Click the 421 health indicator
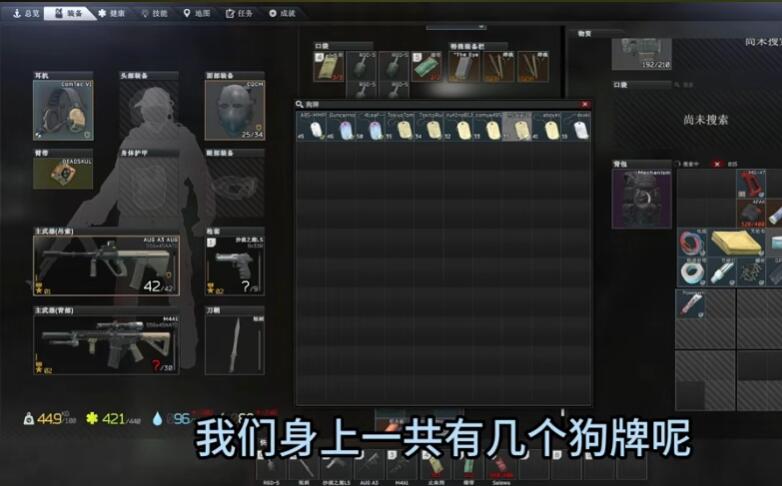 pos(113,419)
